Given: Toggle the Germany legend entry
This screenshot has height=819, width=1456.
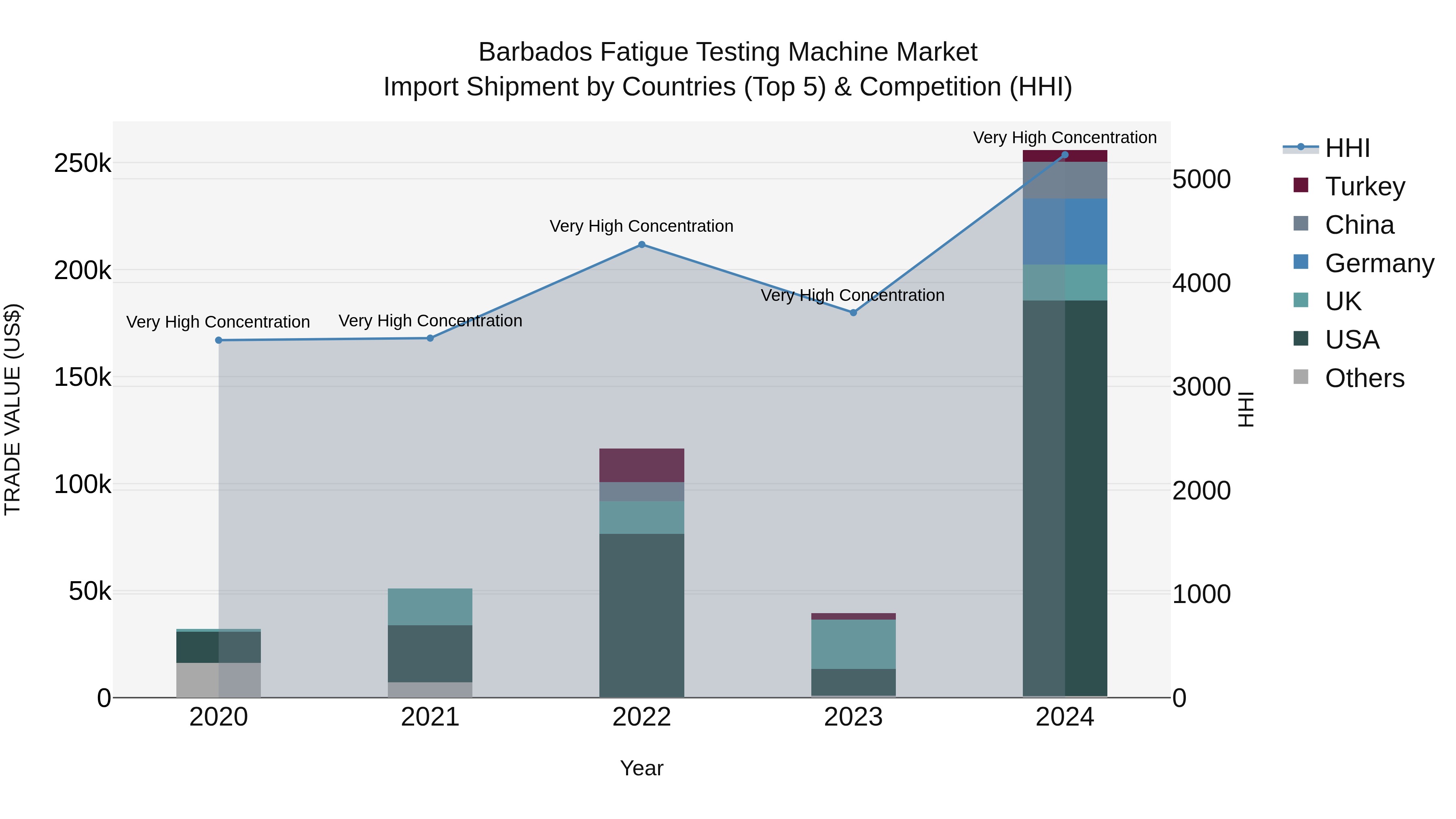Looking at the screenshot, I should tap(1363, 263).
